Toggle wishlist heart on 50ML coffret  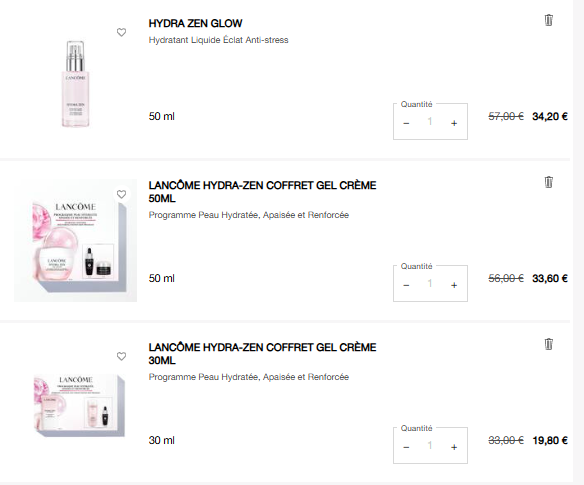coord(121,194)
